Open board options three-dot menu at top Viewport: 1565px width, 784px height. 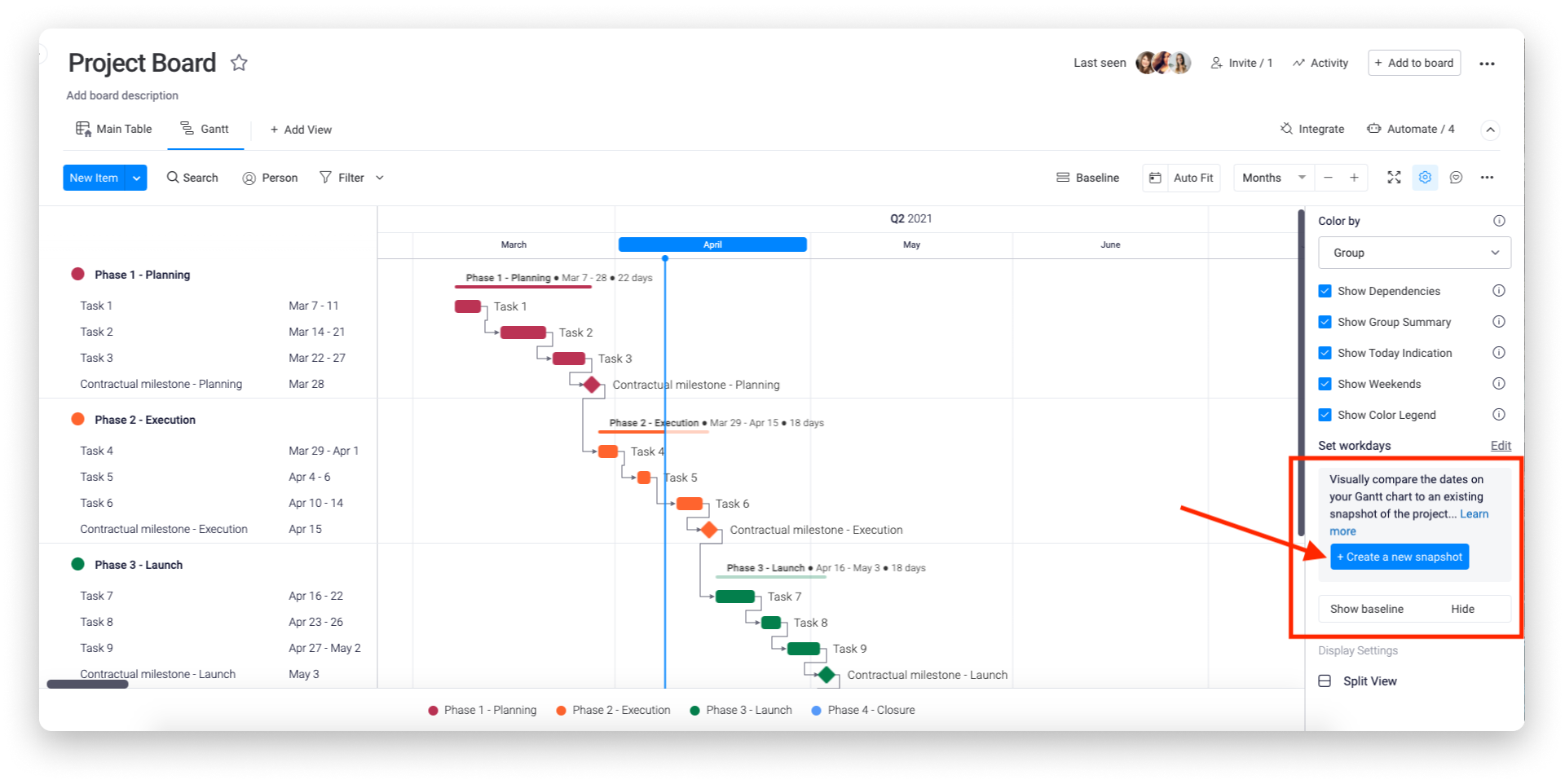[x=1487, y=64]
